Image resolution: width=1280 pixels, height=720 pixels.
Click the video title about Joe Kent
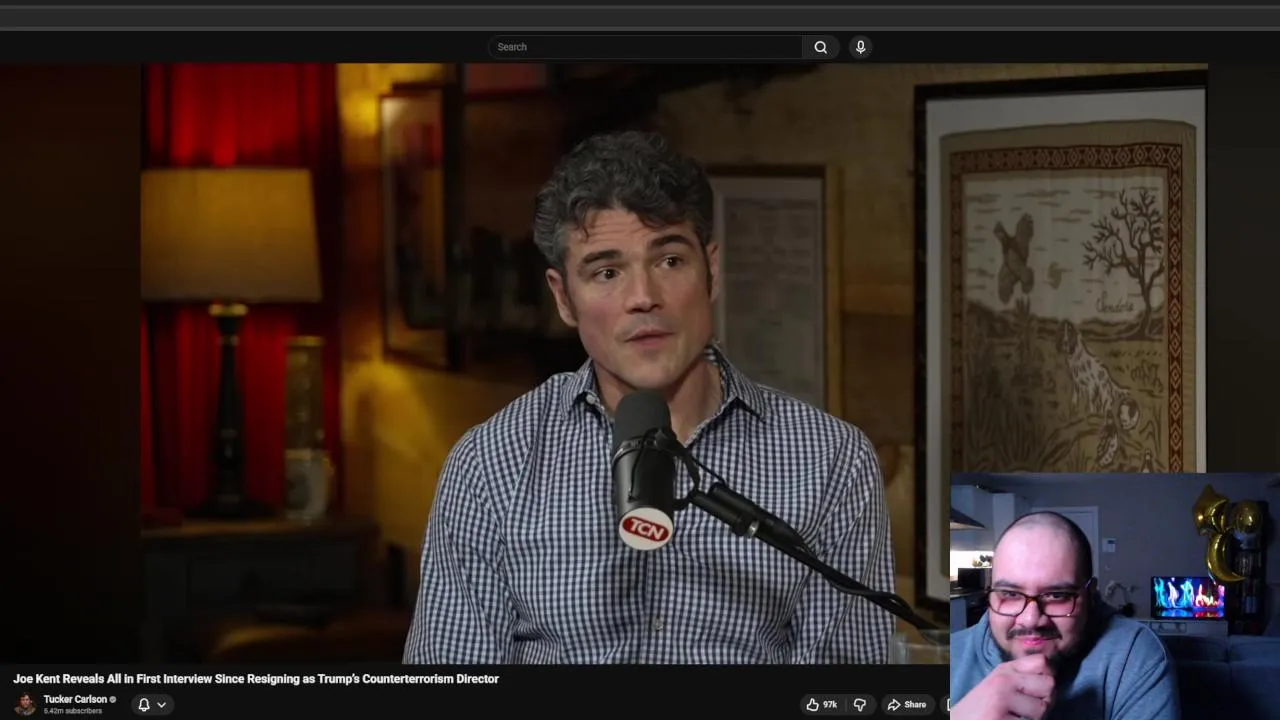pos(256,679)
